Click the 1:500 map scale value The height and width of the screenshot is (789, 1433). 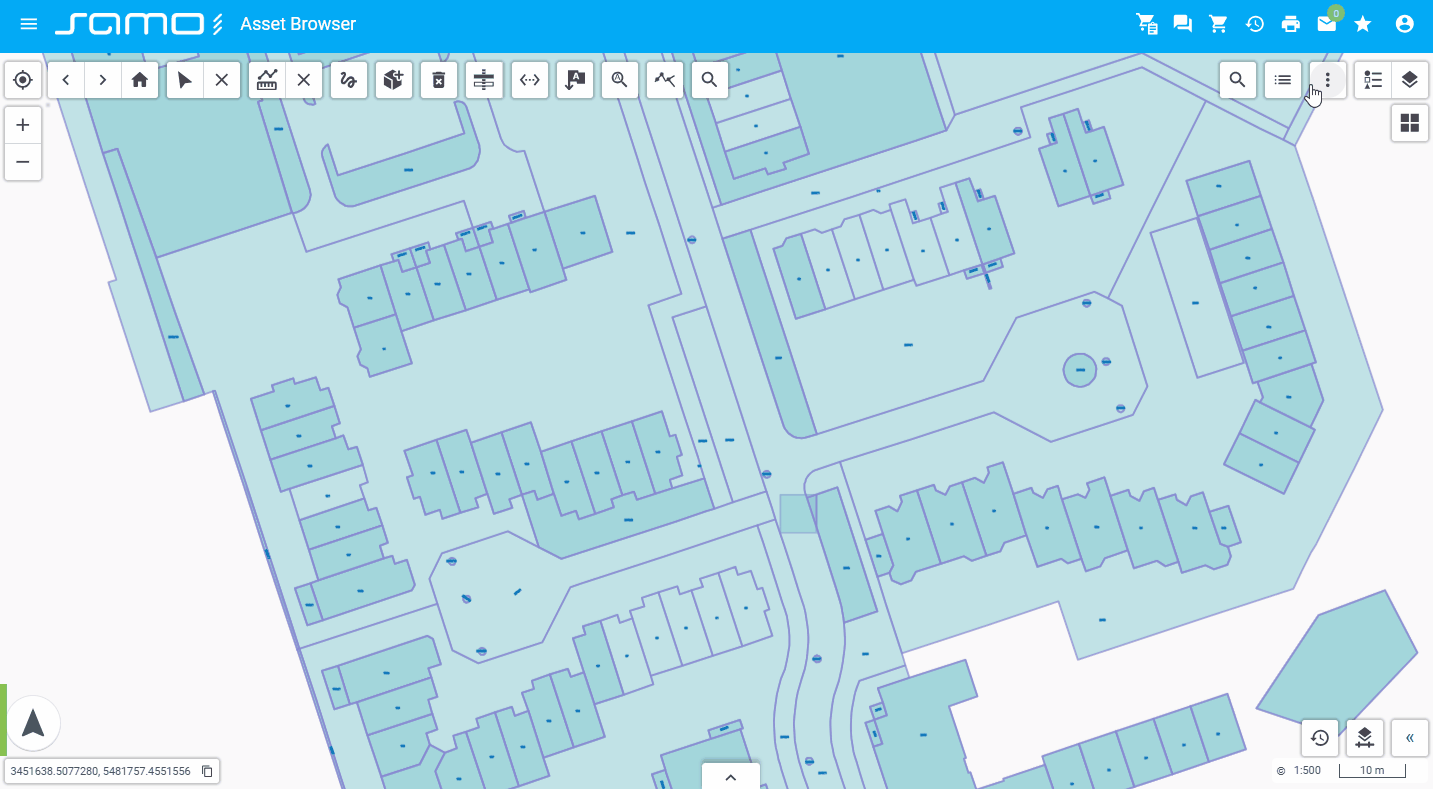pos(1307,771)
